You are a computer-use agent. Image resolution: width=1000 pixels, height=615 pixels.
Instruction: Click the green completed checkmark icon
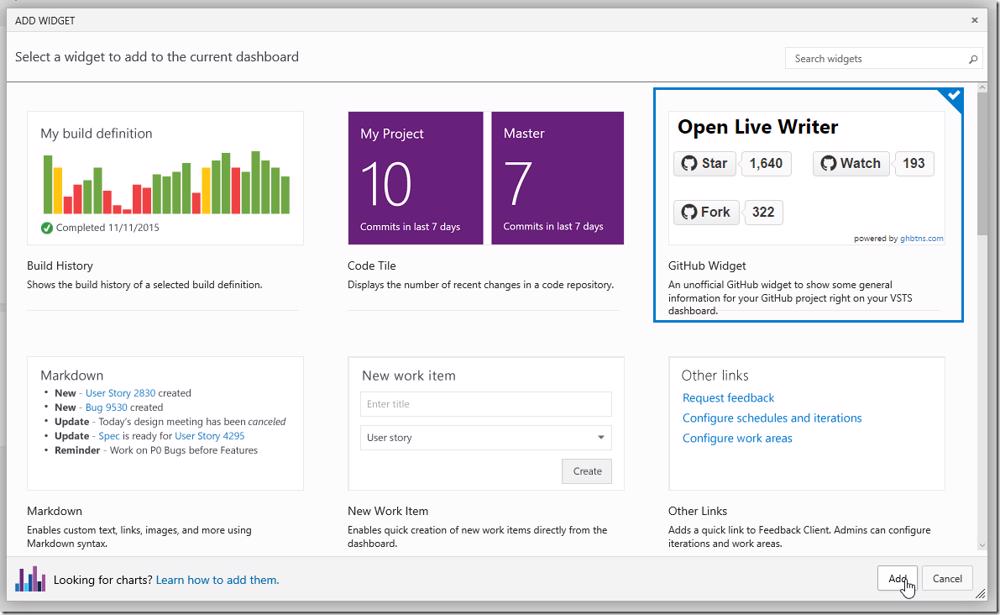47,228
